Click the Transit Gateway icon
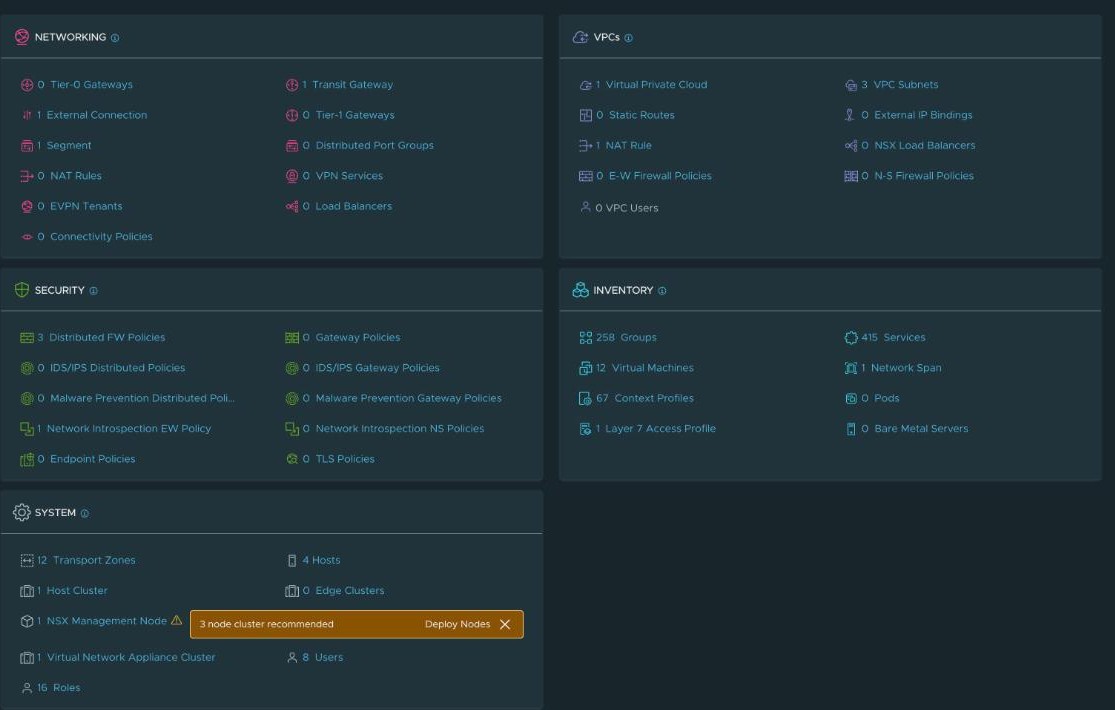This screenshot has height=710, width=1115. [x=292, y=85]
